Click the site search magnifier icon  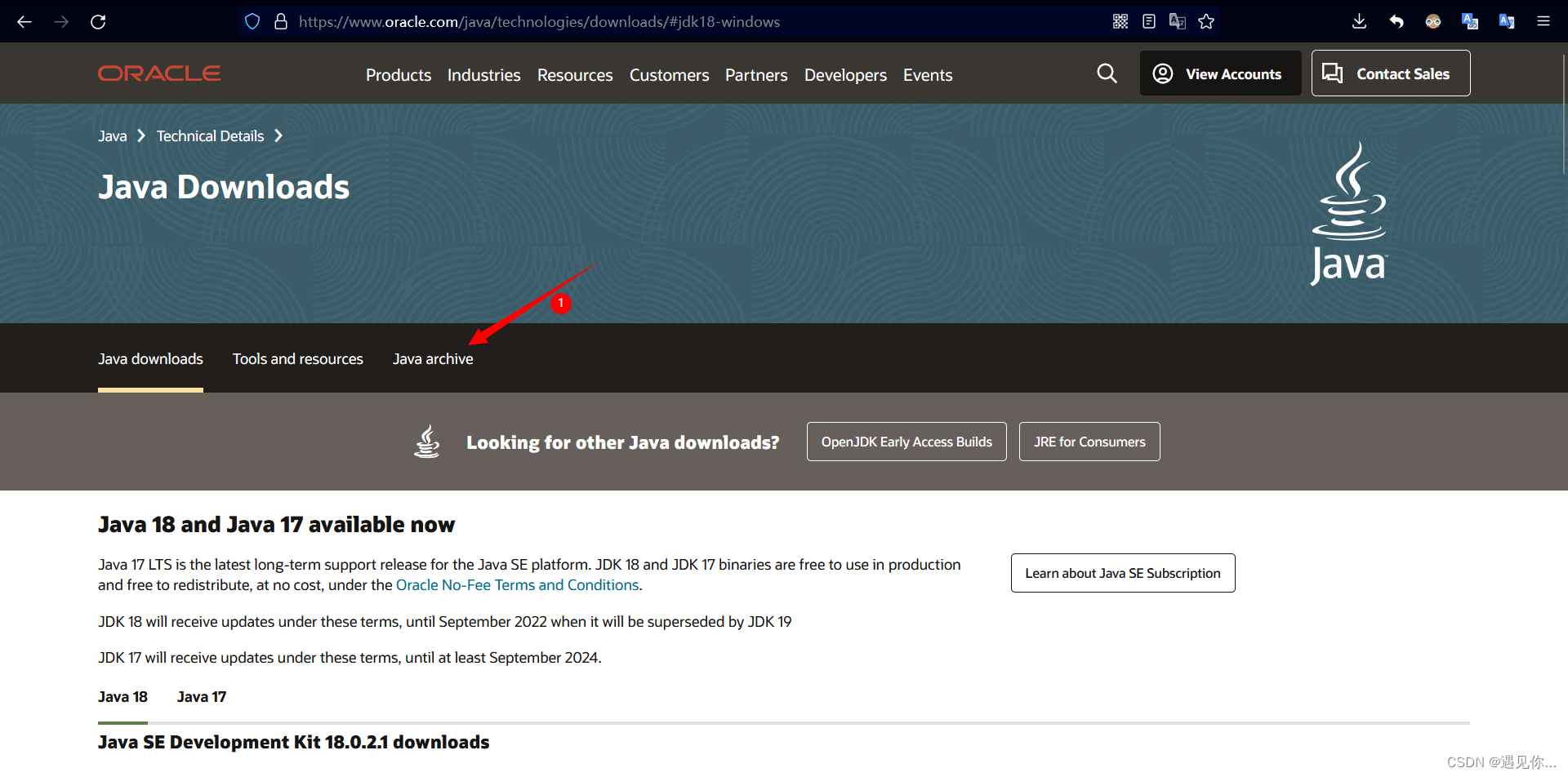[x=1107, y=73]
